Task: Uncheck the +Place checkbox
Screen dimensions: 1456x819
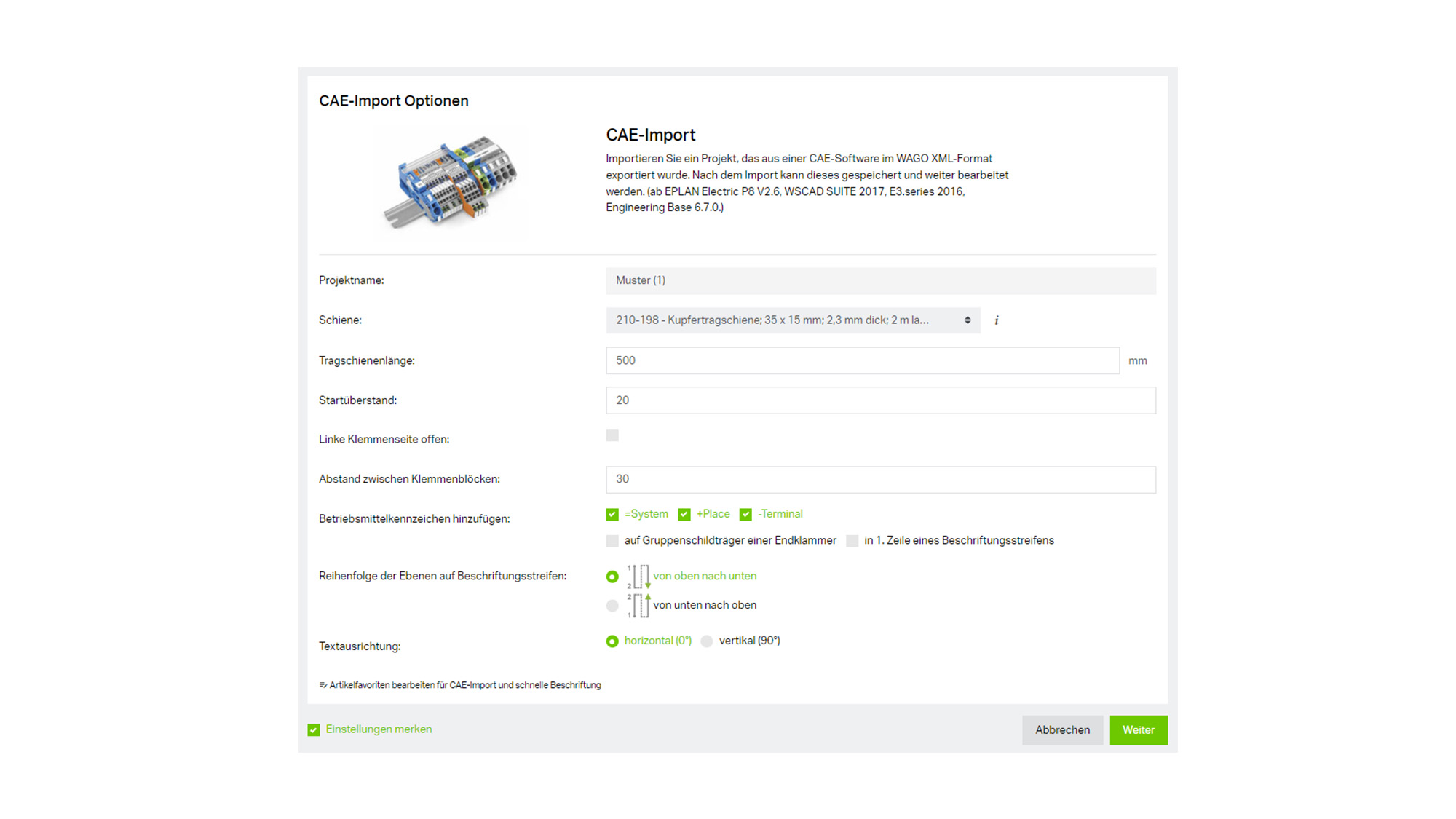Action: tap(684, 515)
